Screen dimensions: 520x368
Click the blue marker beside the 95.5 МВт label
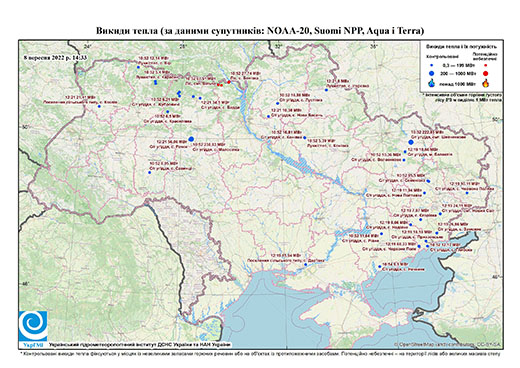[x=428, y=181]
